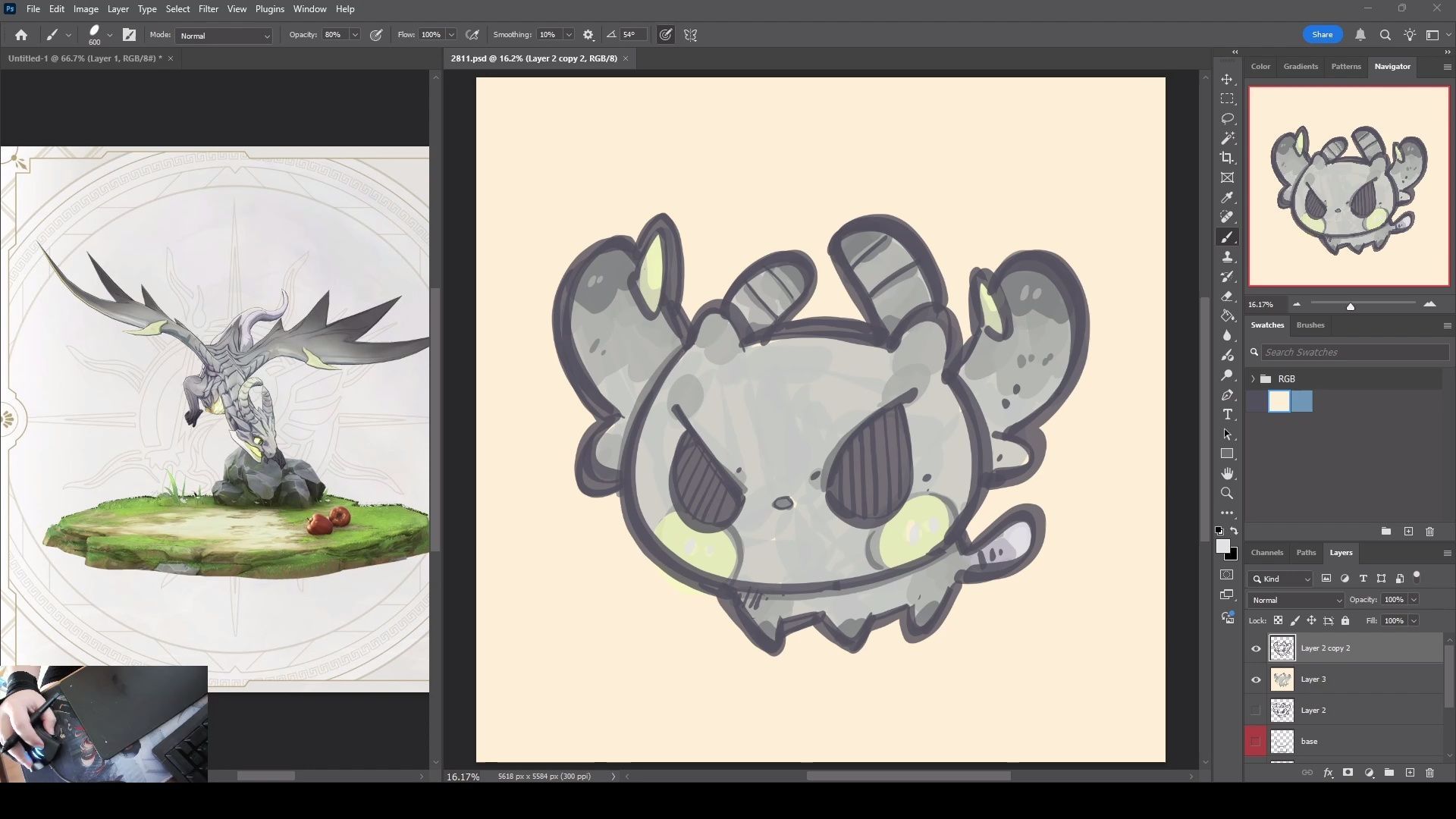Select the blue swatch in Swatches panel
1456x819 pixels.
[x=1301, y=402]
